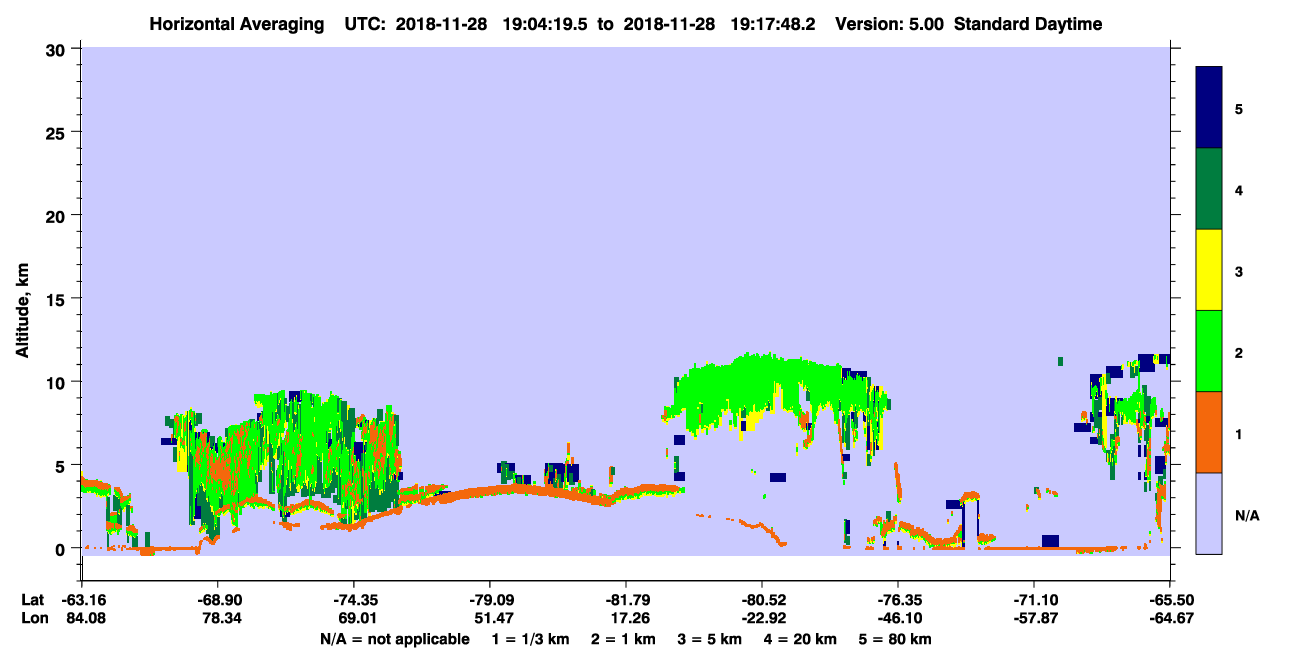Click latitude value -76.35
1300x667 pixels.
[898, 599]
